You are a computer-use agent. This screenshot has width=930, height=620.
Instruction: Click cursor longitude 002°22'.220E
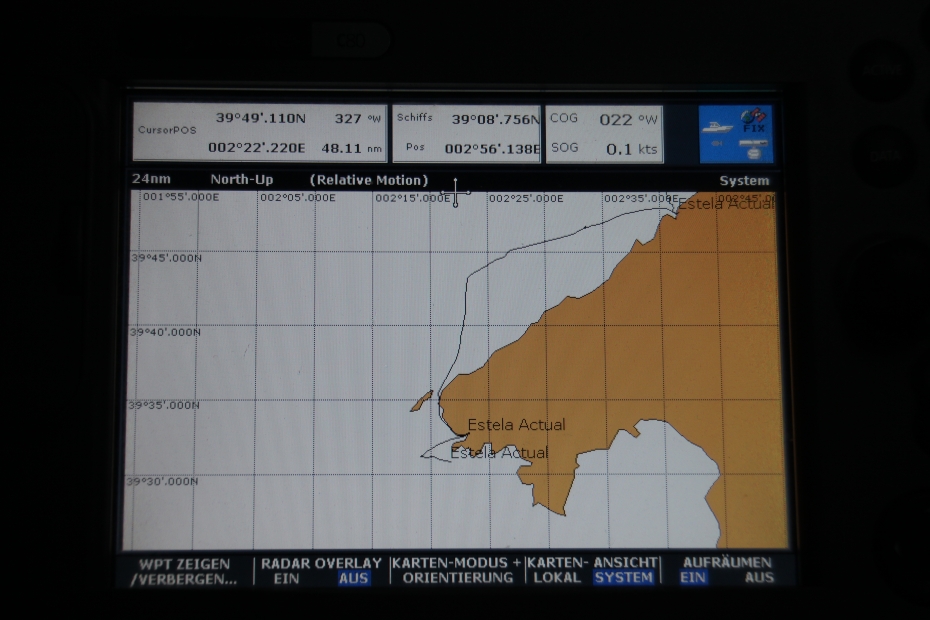[256, 148]
